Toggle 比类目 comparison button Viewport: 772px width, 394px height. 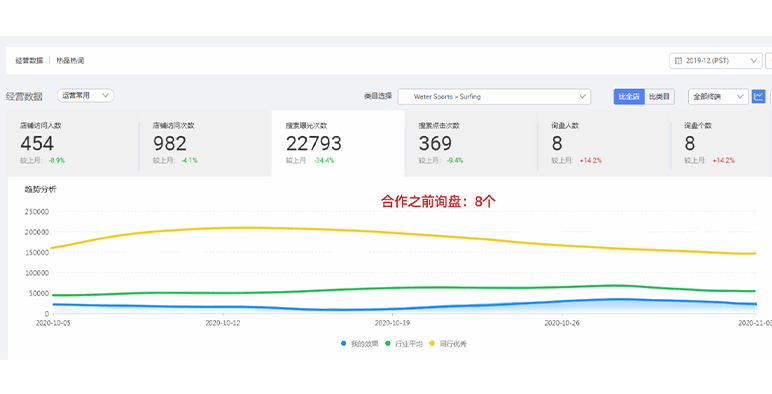click(659, 97)
